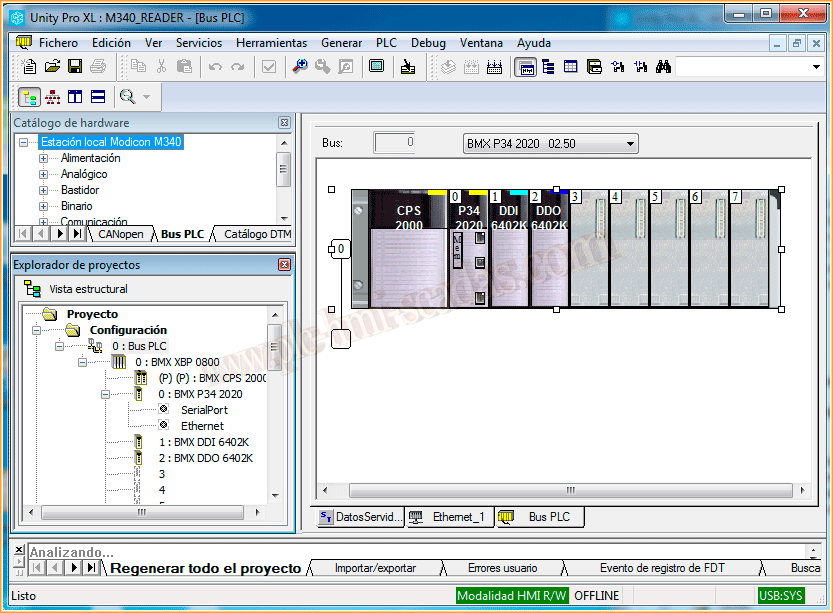Expand the Analógico catalog node
This screenshot has width=833, height=613.
click(x=43, y=174)
